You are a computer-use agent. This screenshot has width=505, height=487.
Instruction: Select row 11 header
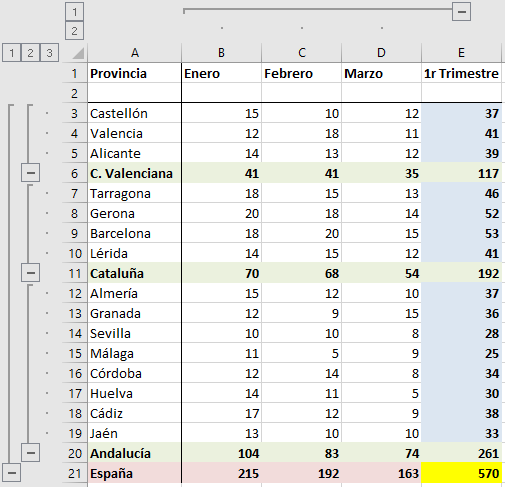point(75,273)
